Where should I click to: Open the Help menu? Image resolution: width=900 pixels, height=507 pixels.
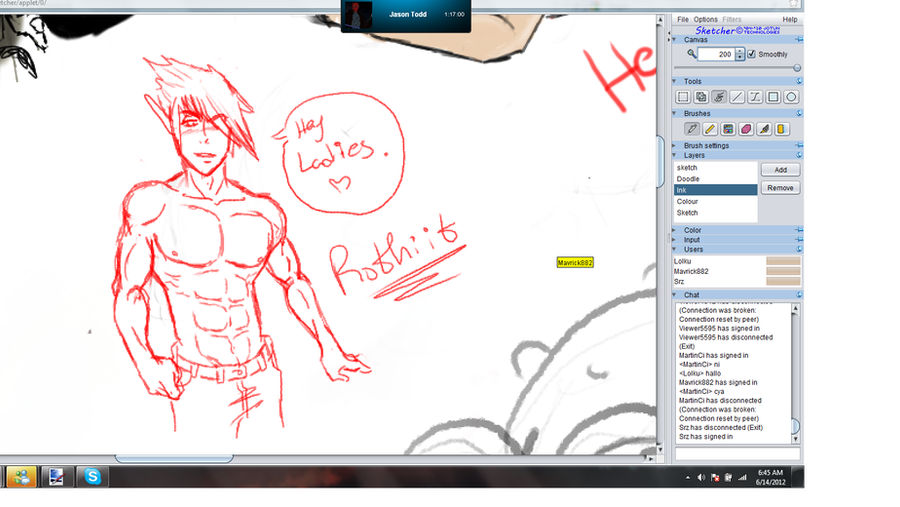tap(790, 20)
